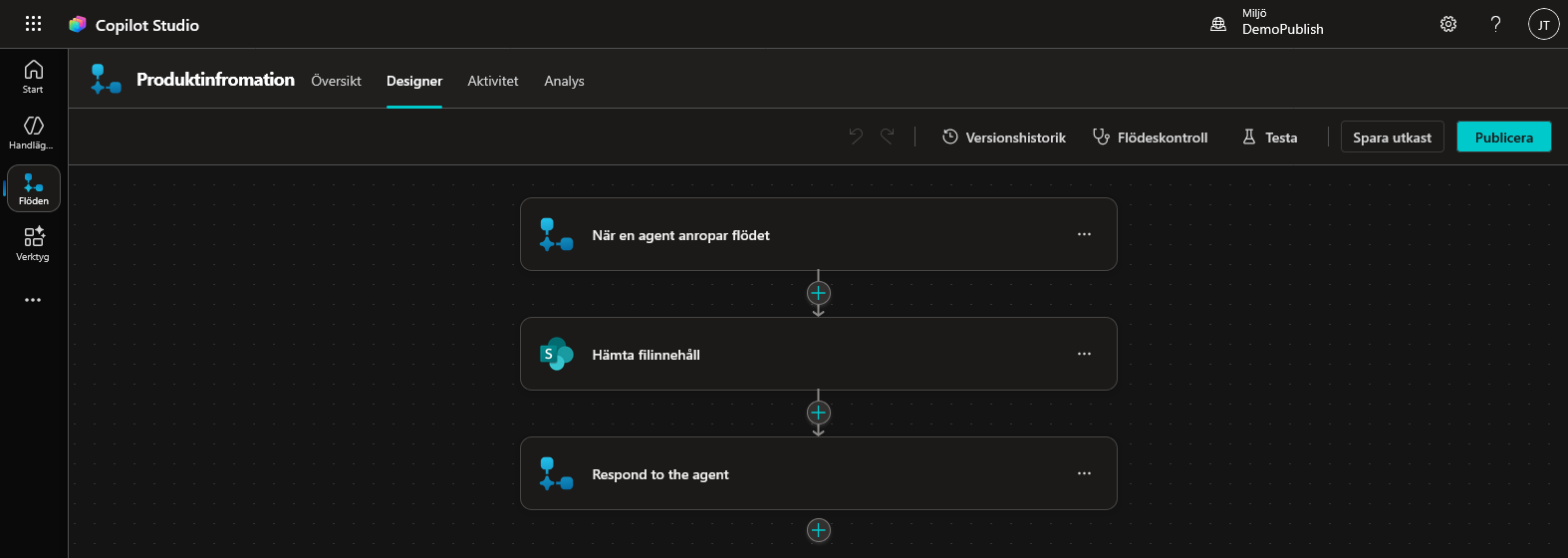
Task: Open settings gear icon
Action: pyautogui.click(x=1448, y=24)
